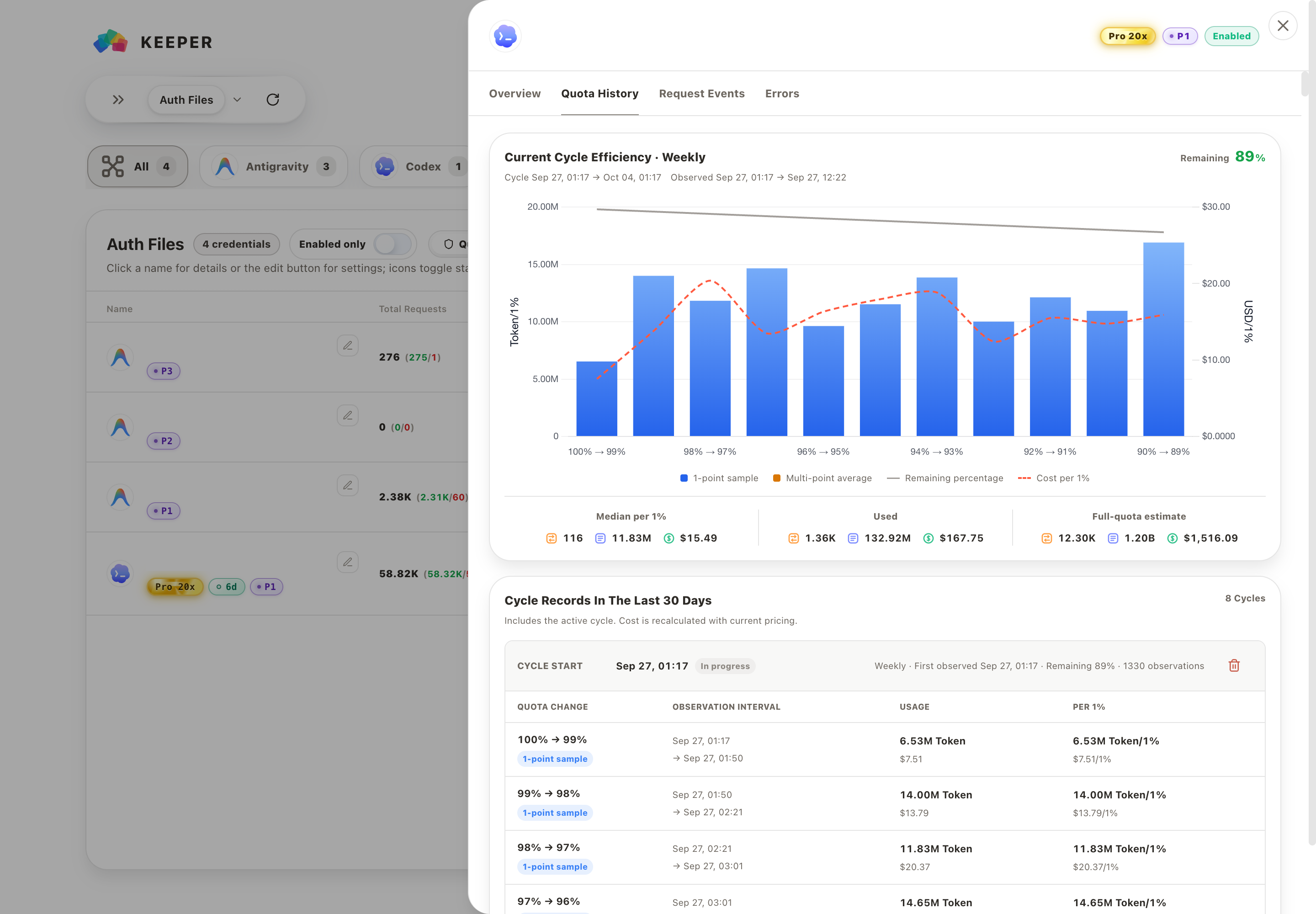
Task: Switch to the Quota History tab
Action: (600, 93)
